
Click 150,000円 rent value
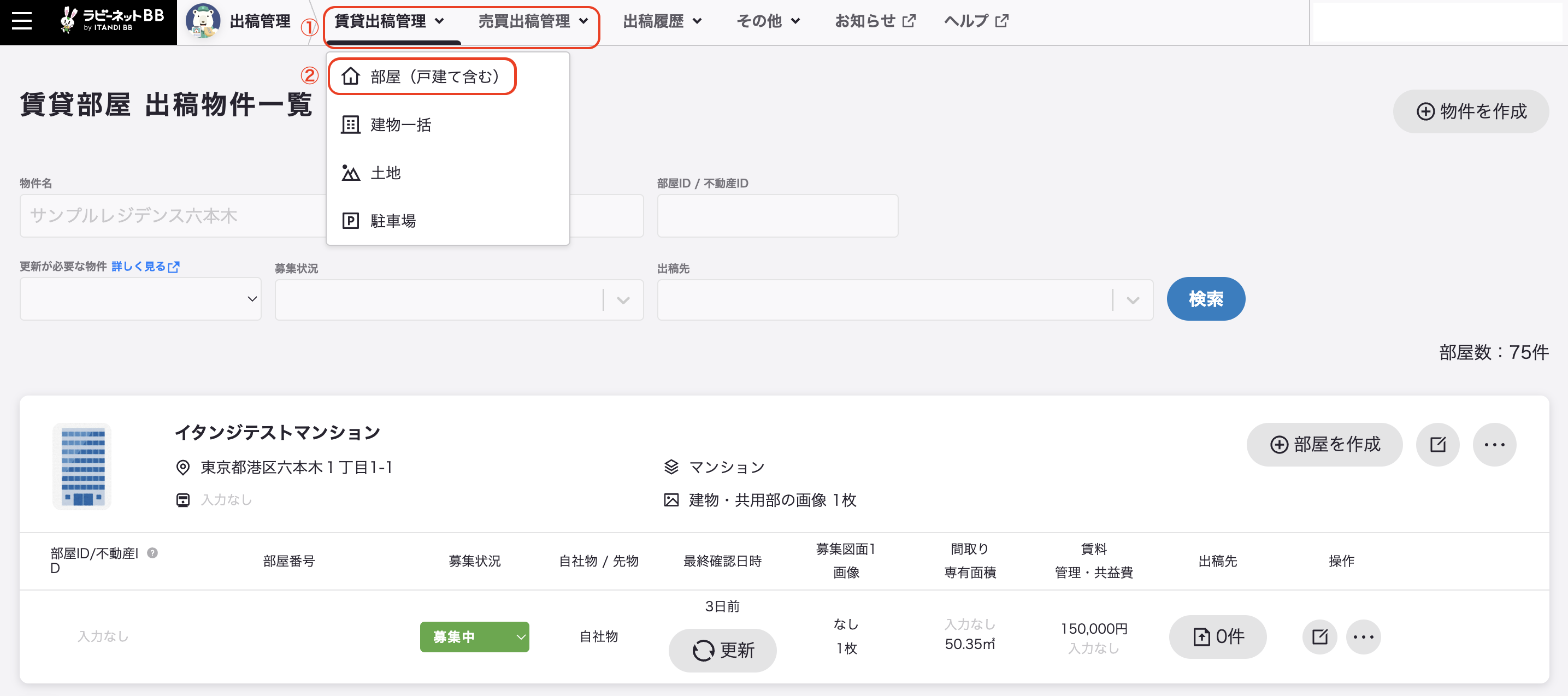tap(1094, 628)
